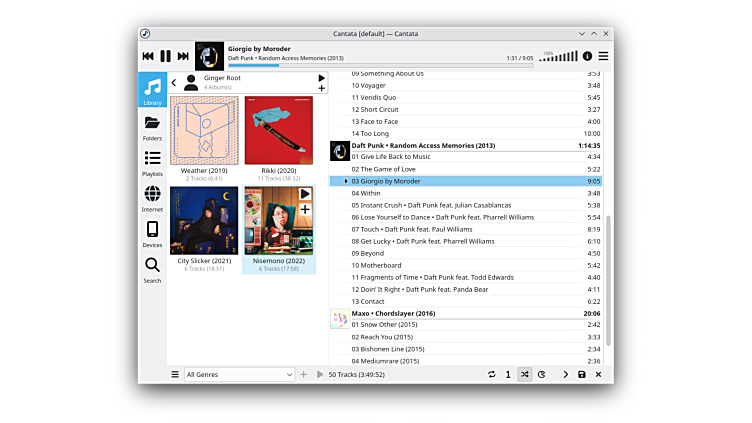
Task: Save the play queue
Action: pyautogui.click(x=582, y=374)
